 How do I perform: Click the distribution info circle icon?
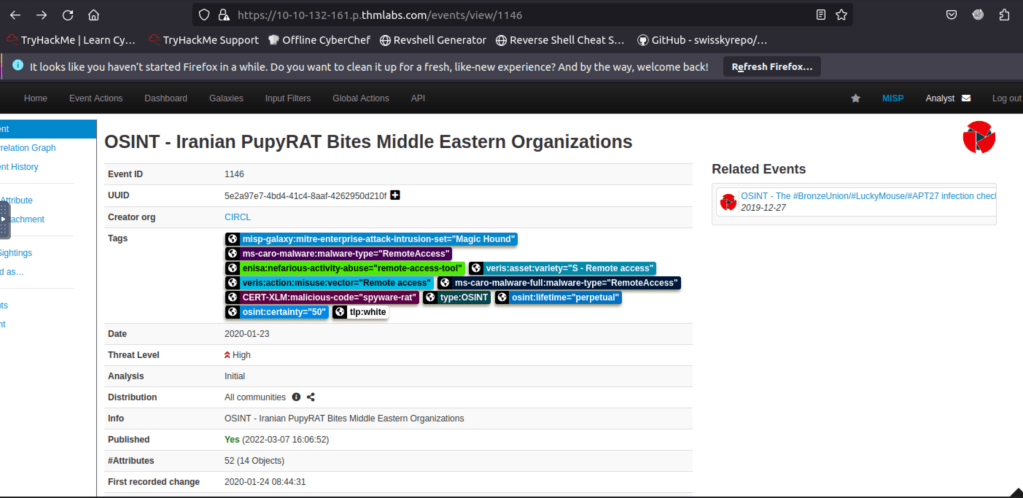click(296, 397)
